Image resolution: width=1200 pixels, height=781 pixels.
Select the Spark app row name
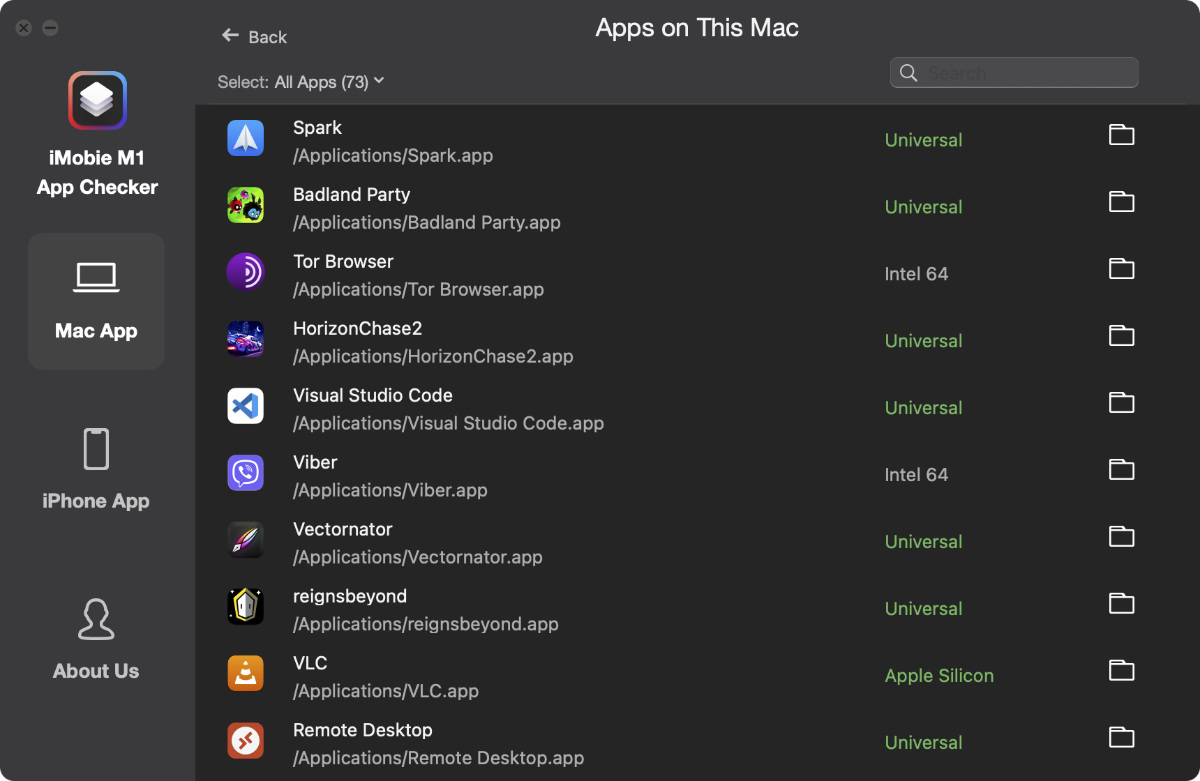(x=317, y=128)
